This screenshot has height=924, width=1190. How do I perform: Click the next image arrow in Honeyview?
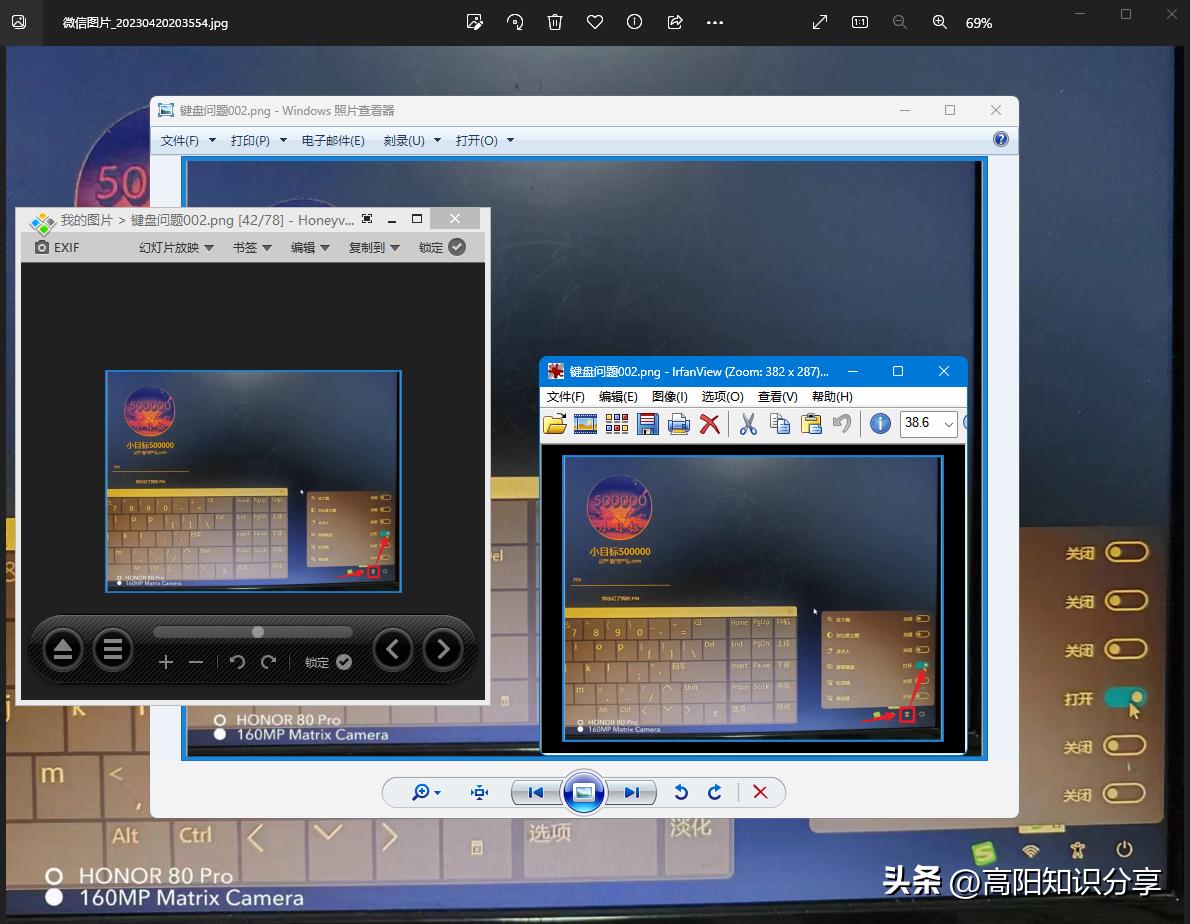tap(442, 651)
